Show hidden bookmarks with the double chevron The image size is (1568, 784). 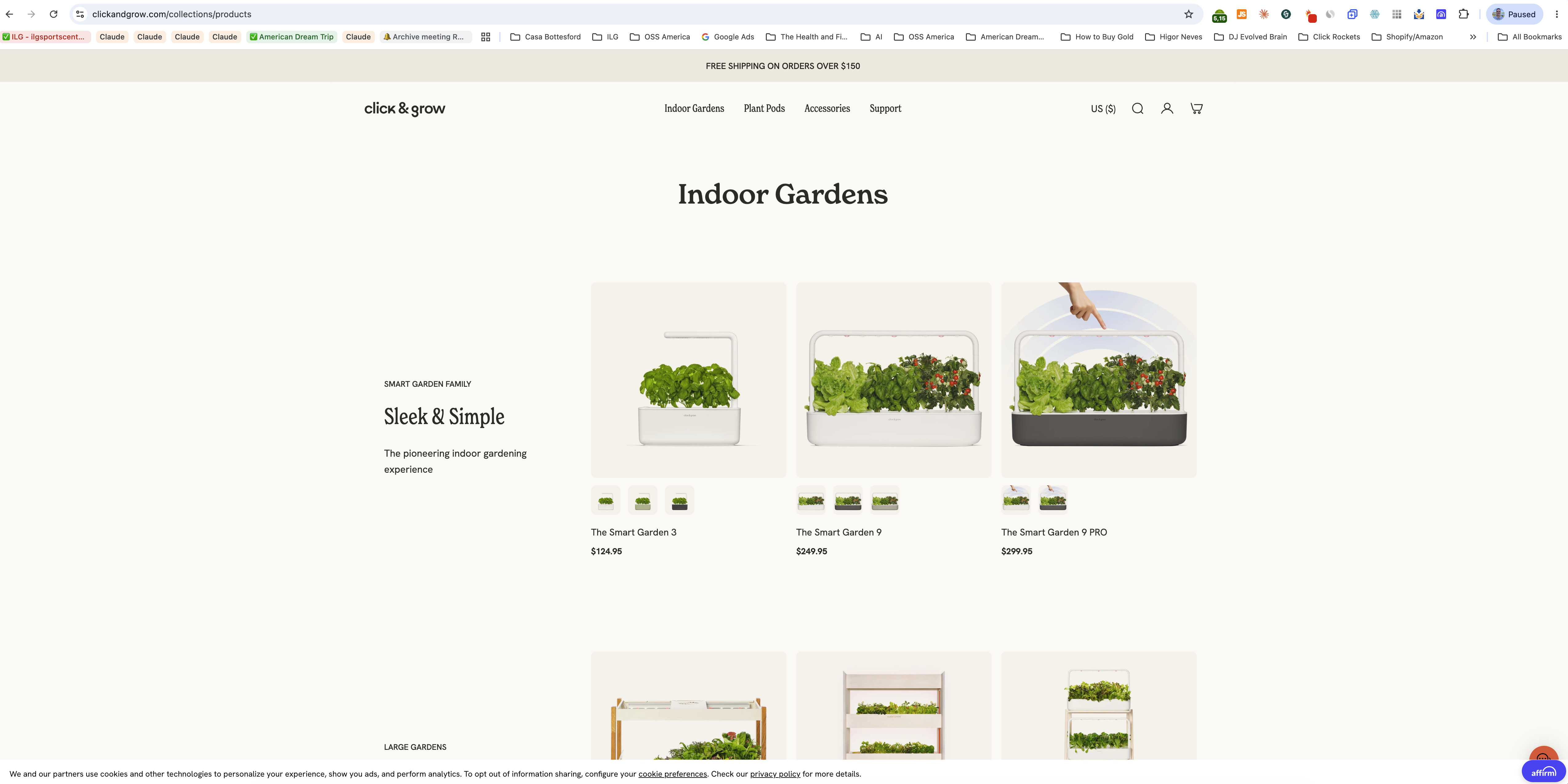(1473, 37)
